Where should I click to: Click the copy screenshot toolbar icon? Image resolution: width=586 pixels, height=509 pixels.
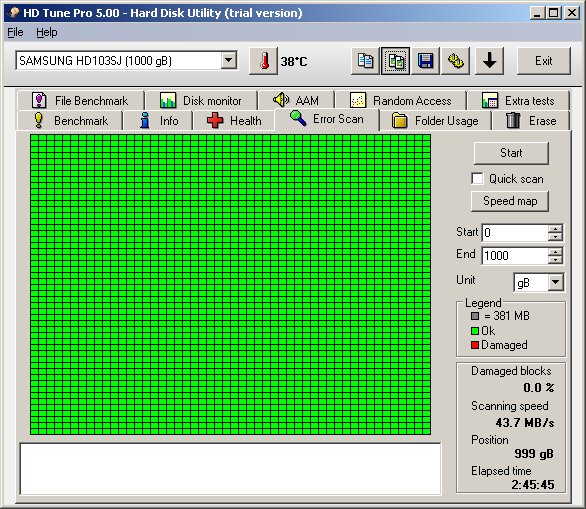[x=395, y=61]
